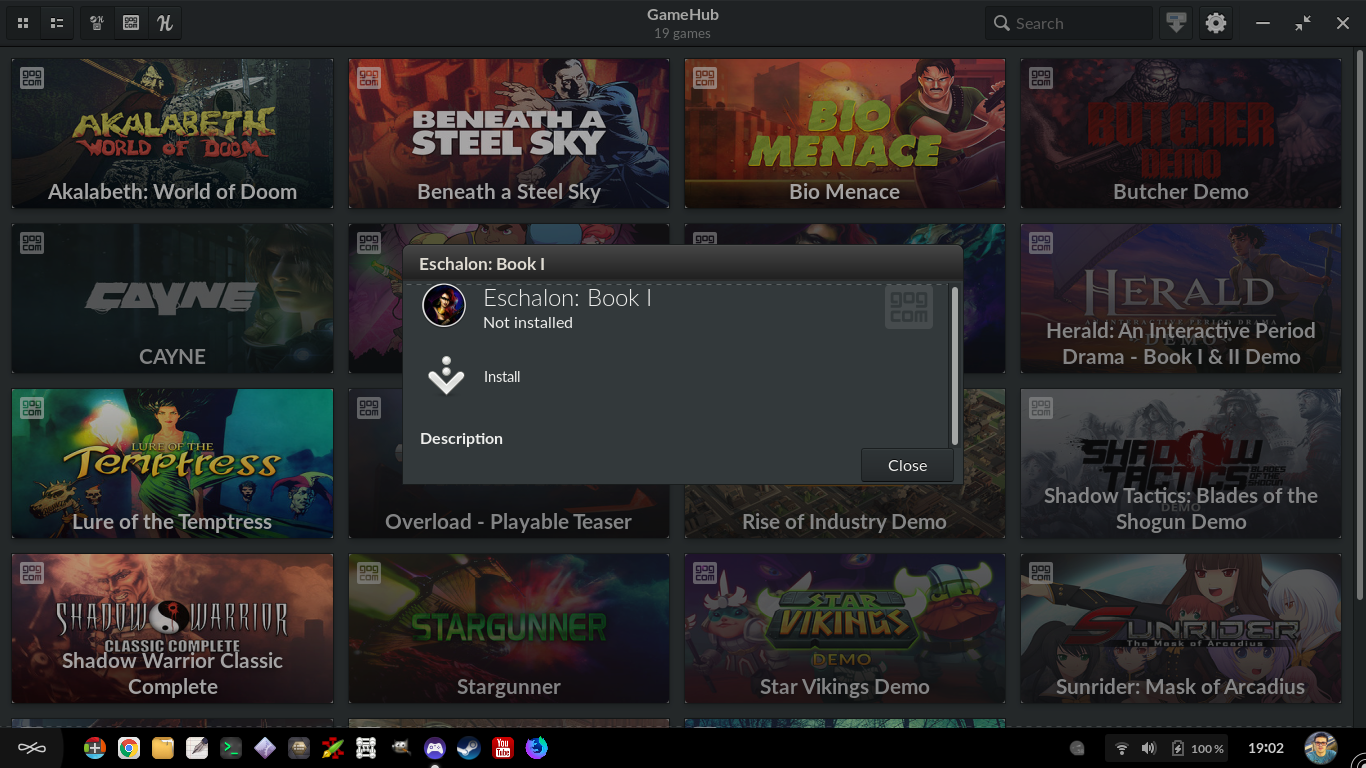Click GOG badge on Butcher Demo card
The image size is (1366, 768).
1041,77
